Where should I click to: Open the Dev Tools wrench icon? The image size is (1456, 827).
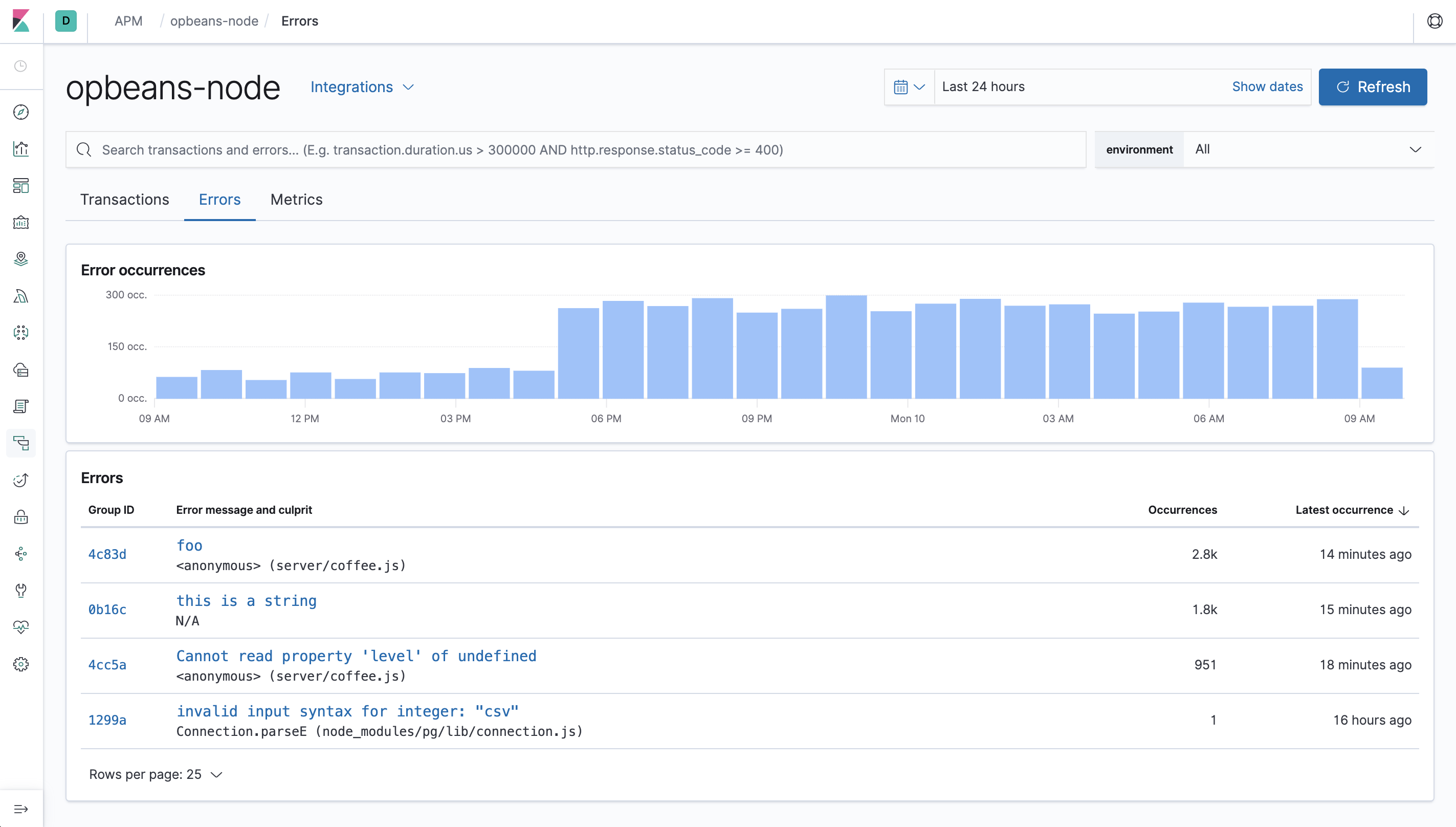coord(21,591)
